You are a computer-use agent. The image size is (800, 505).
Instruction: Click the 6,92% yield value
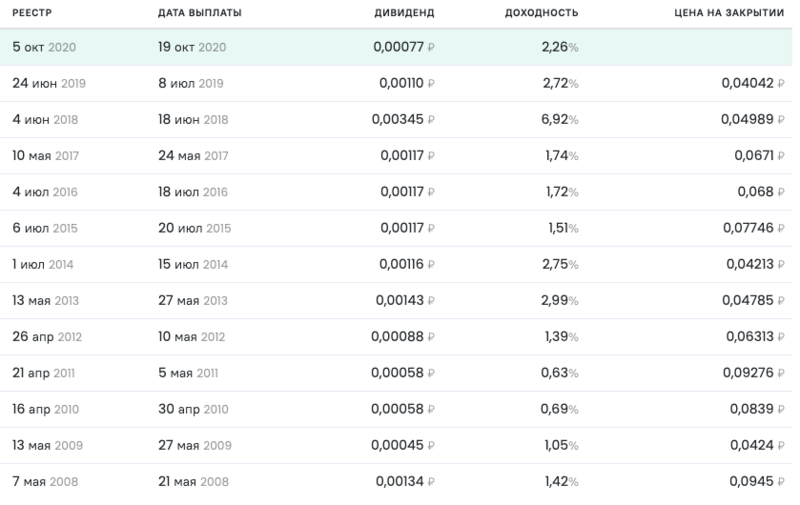coord(560,119)
